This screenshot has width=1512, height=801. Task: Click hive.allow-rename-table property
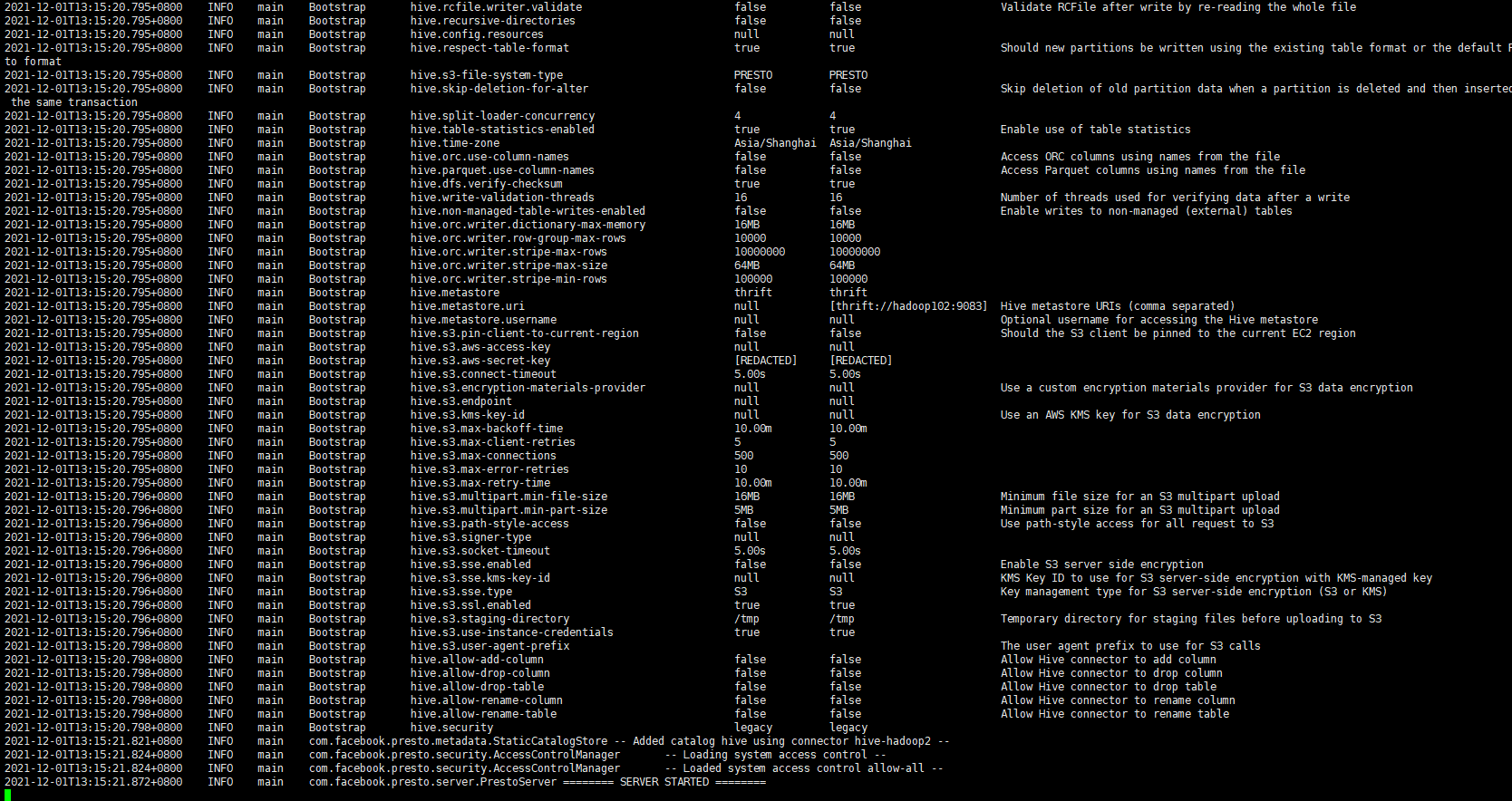(x=483, y=714)
